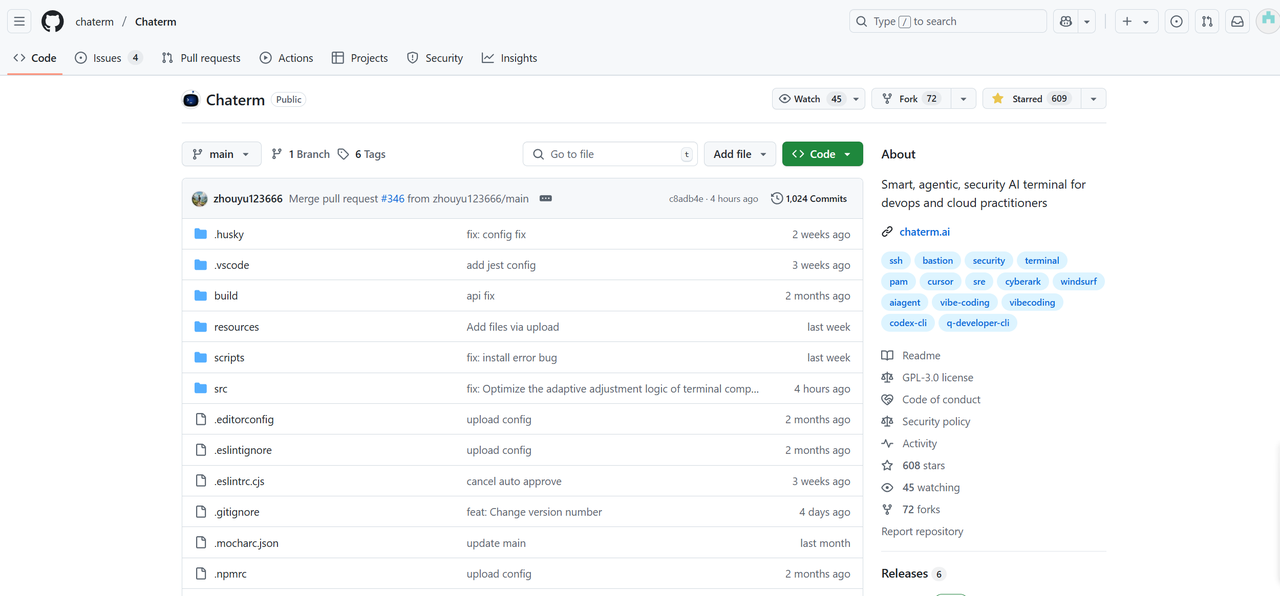Switch to the Actions tab

[x=286, y=58]
